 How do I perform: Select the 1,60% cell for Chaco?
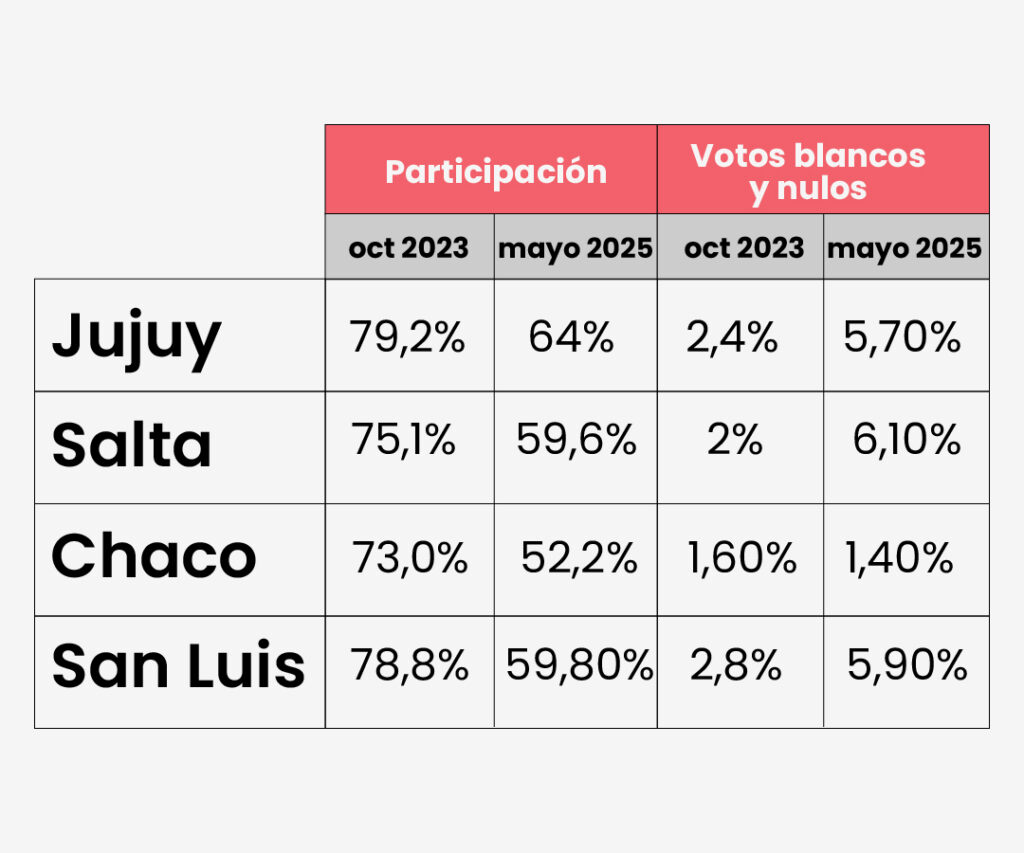[x=741, y=558]
